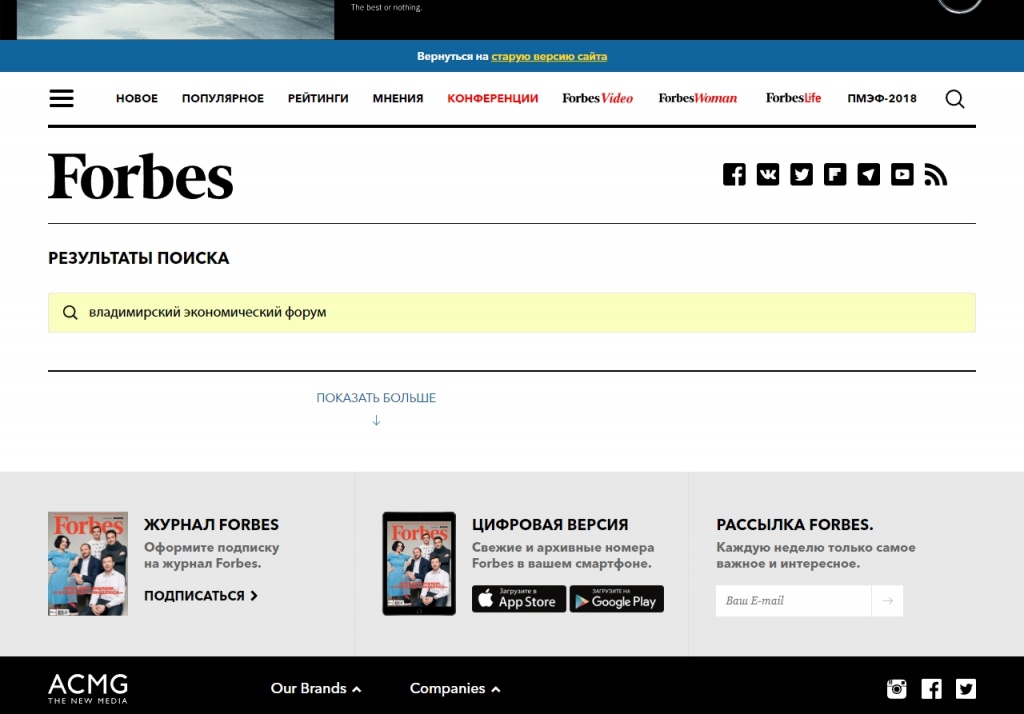The height and width of the screenshot is (714, 1024).
Task: Click the ЖУРНАЛ FORBES heading
Action: tap(211, 525)
